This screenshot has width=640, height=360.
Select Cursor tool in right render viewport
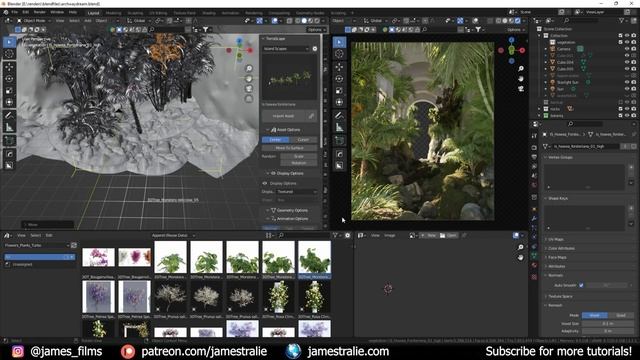tap(339, 54)
